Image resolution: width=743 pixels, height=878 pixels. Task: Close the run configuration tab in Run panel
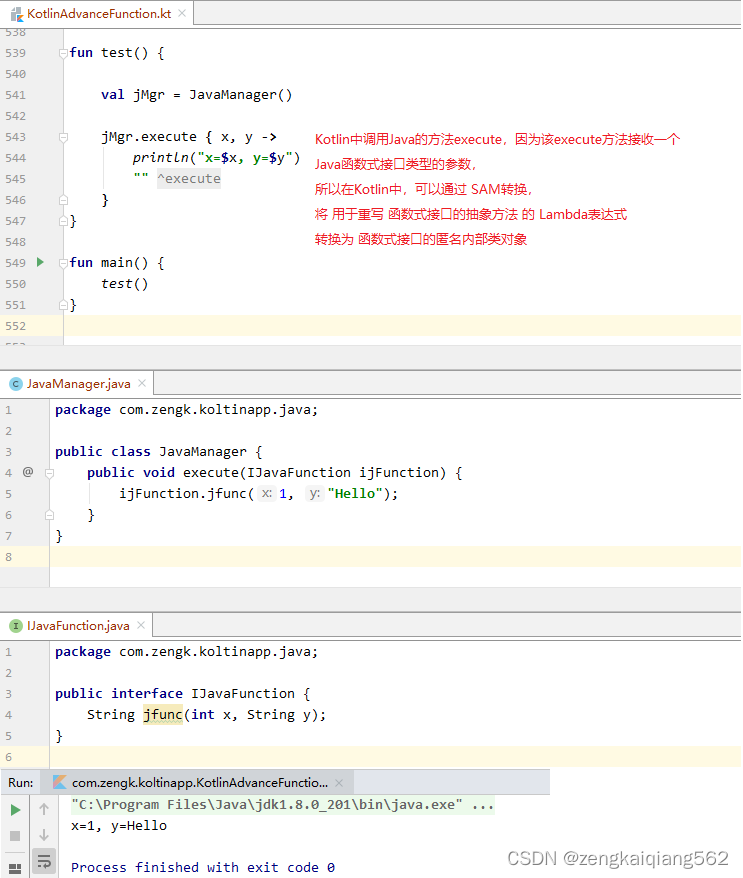339,782
